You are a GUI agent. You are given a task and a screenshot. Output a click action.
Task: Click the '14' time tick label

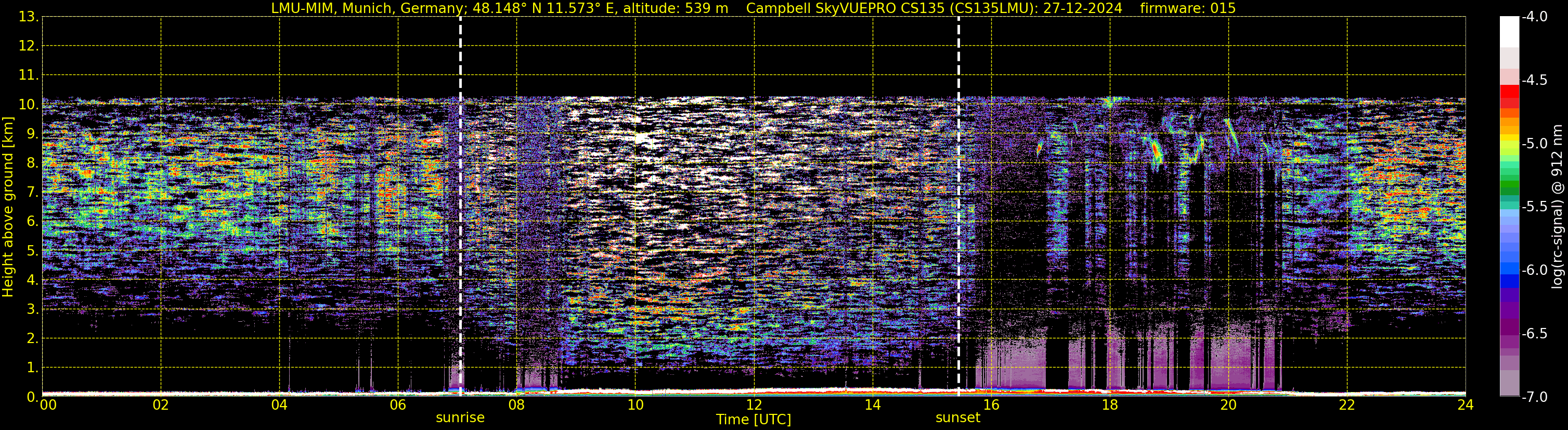(x=873, y=405)
